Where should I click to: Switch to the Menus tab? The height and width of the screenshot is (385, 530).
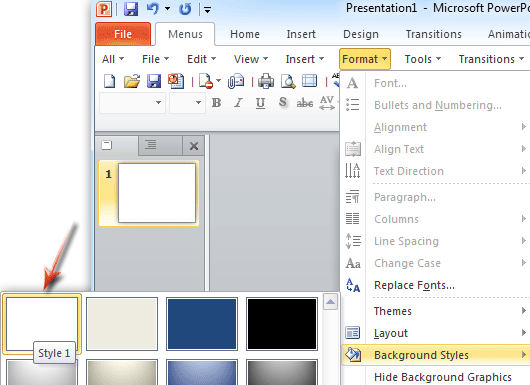point(185,34)
